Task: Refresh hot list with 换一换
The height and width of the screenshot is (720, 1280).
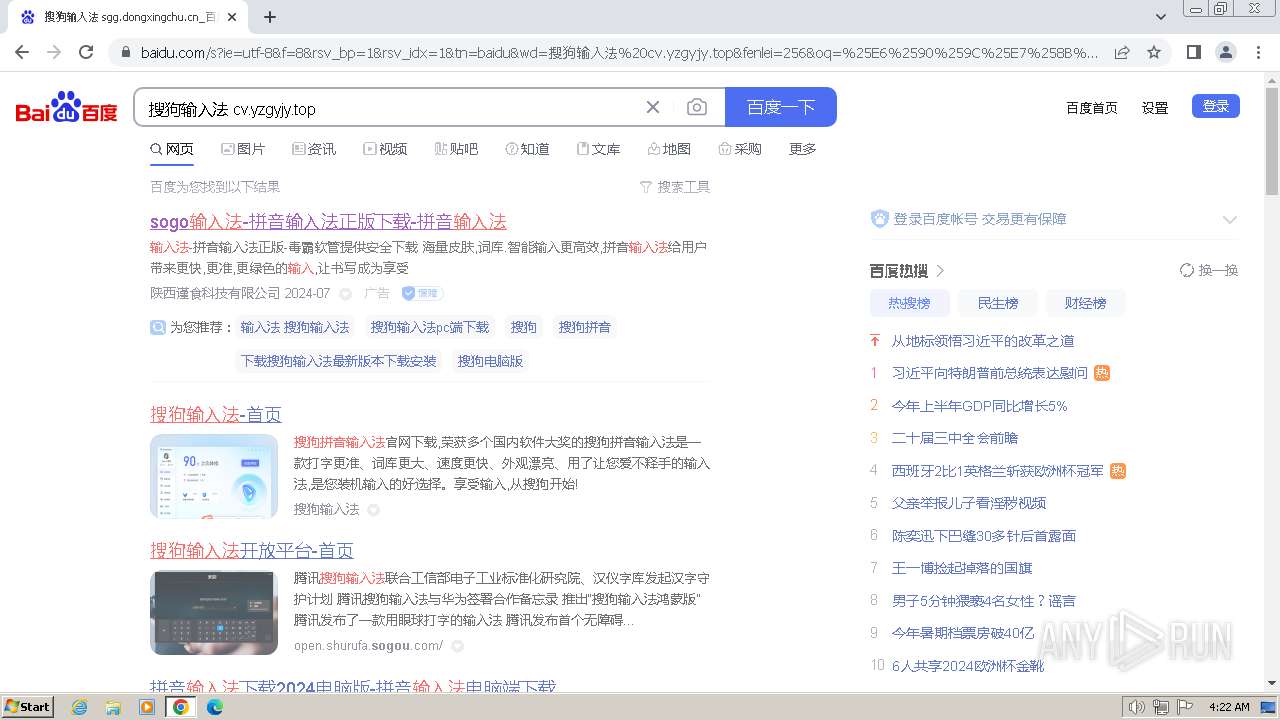Action: point(1209,270)
